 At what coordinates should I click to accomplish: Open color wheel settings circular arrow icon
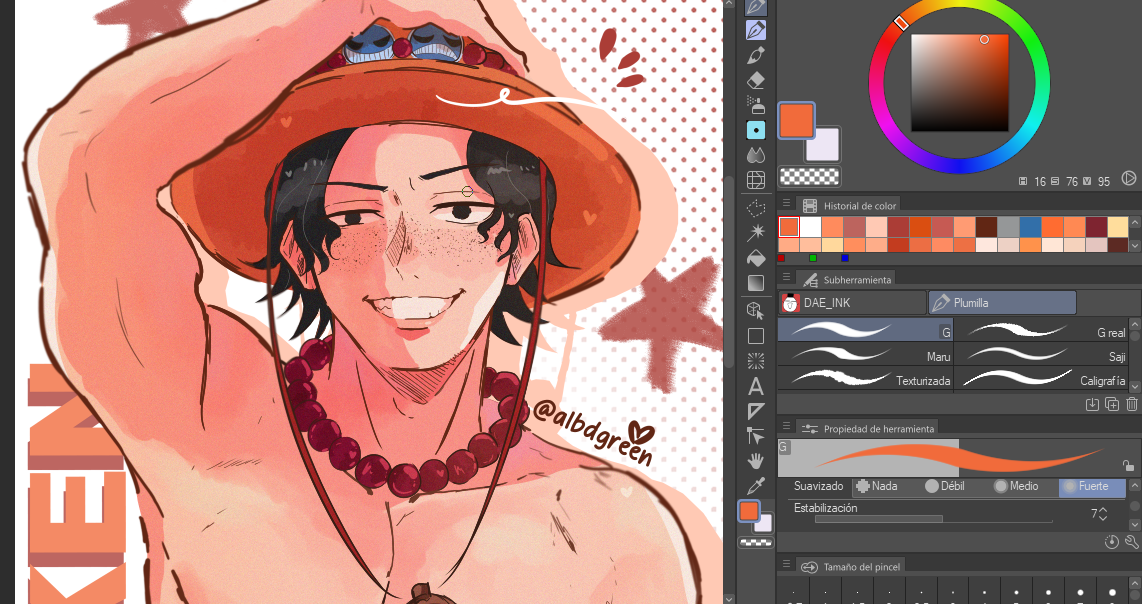pos(1128,178)
